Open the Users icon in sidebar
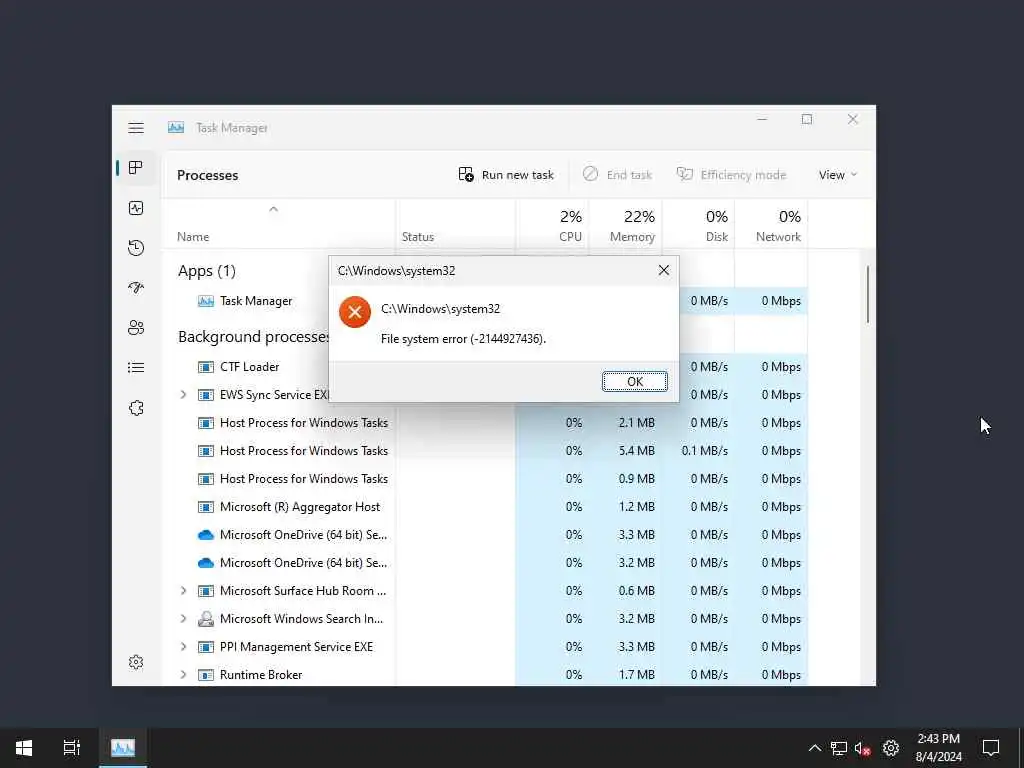The height and width of the screenshot is (768, 1024). (136, 328)
